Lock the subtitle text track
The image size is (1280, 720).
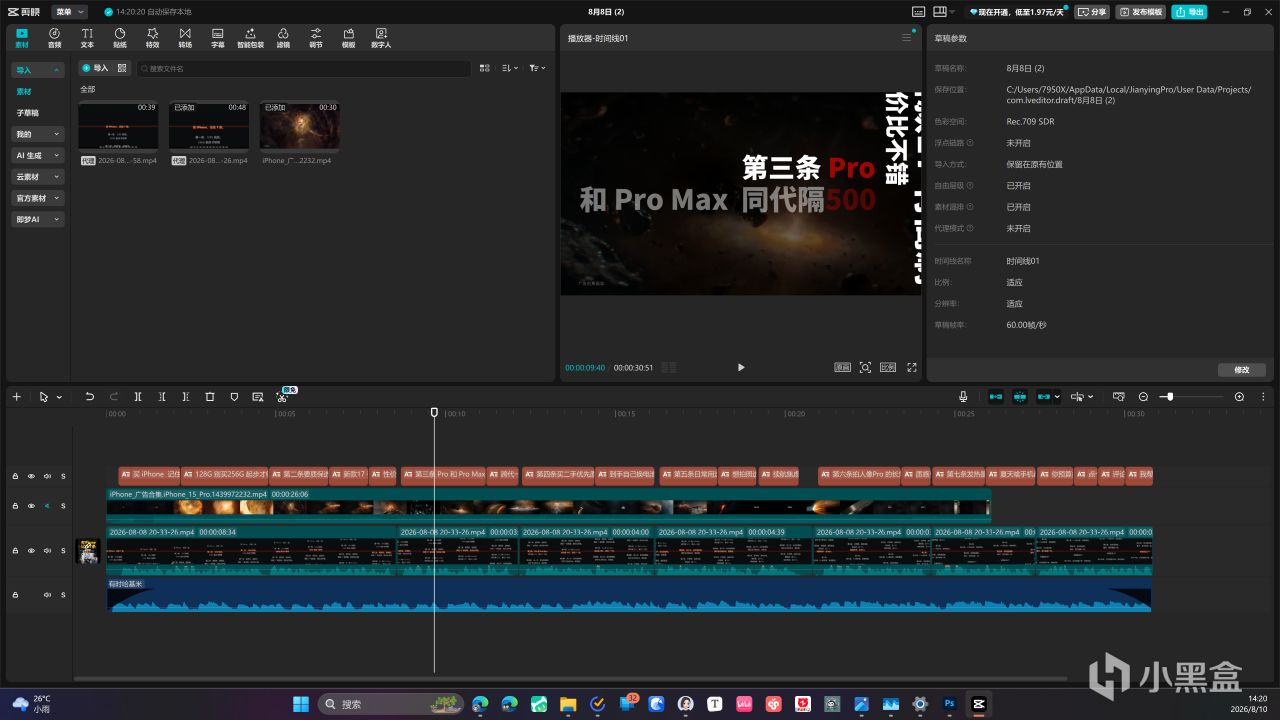coord(15,476)
